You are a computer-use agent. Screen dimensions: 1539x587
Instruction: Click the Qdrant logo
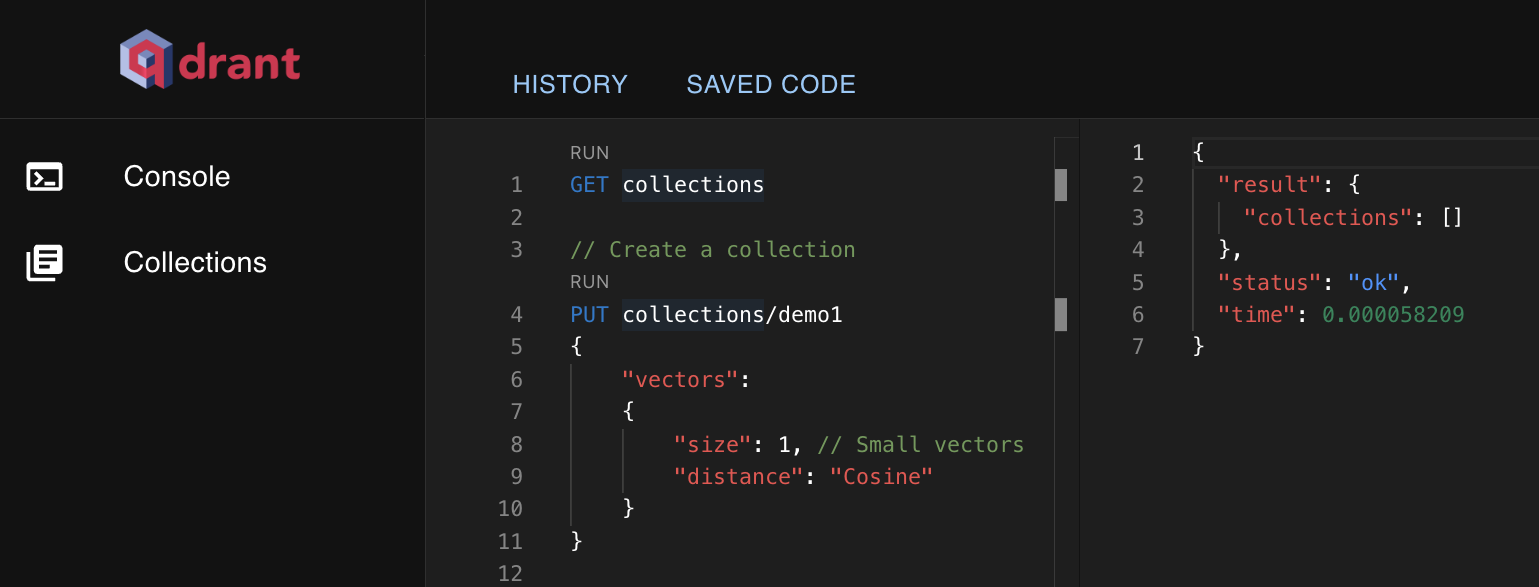point(210,59)
